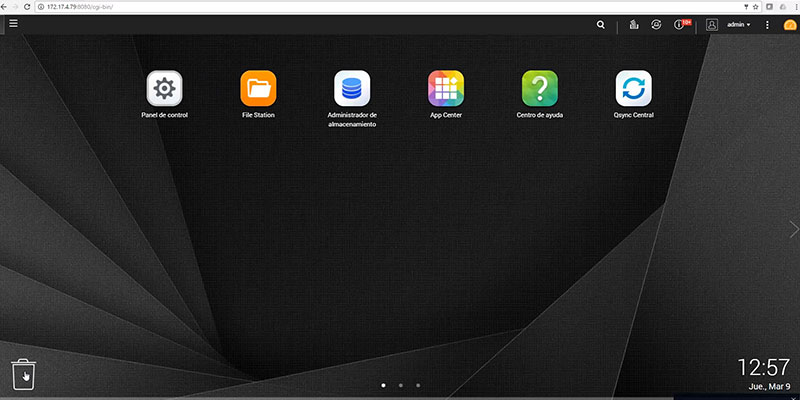
Task: Open the Panel de control app
Action: coord(164,88)
